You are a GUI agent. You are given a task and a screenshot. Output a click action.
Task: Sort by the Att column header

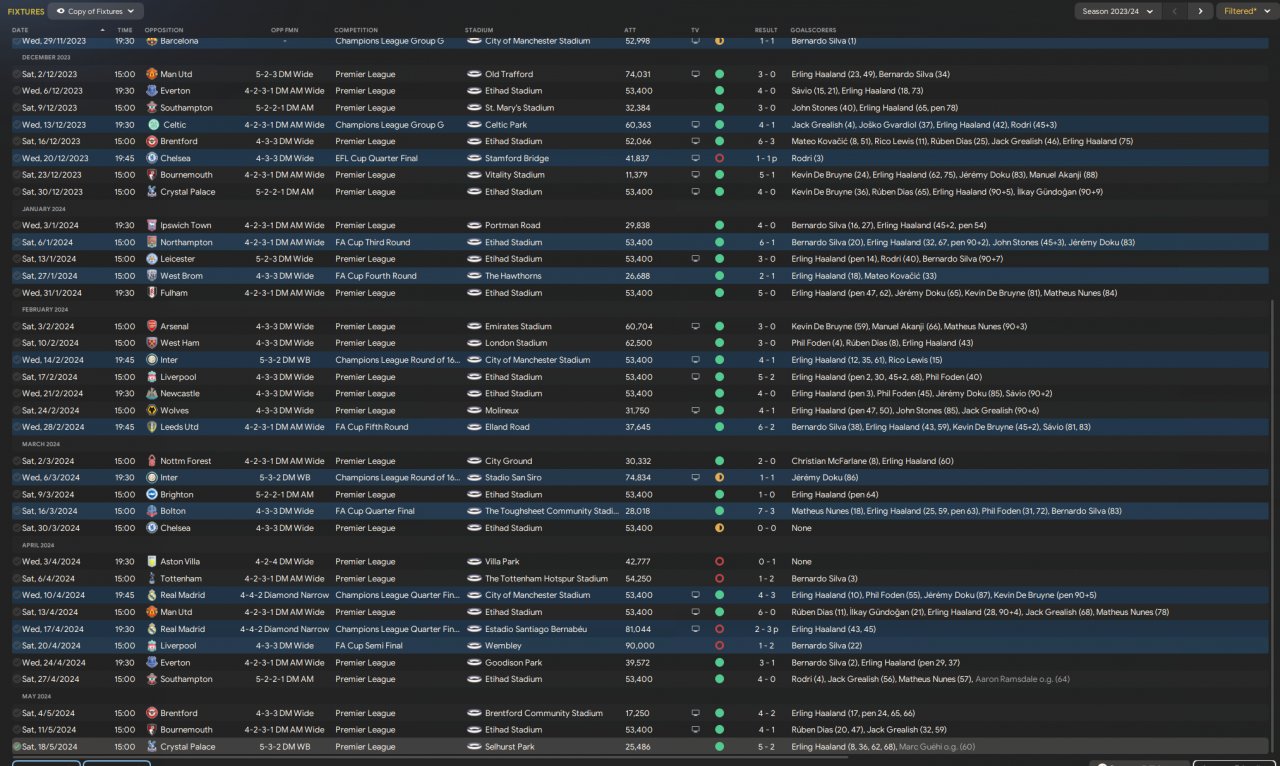pos(630,30)
